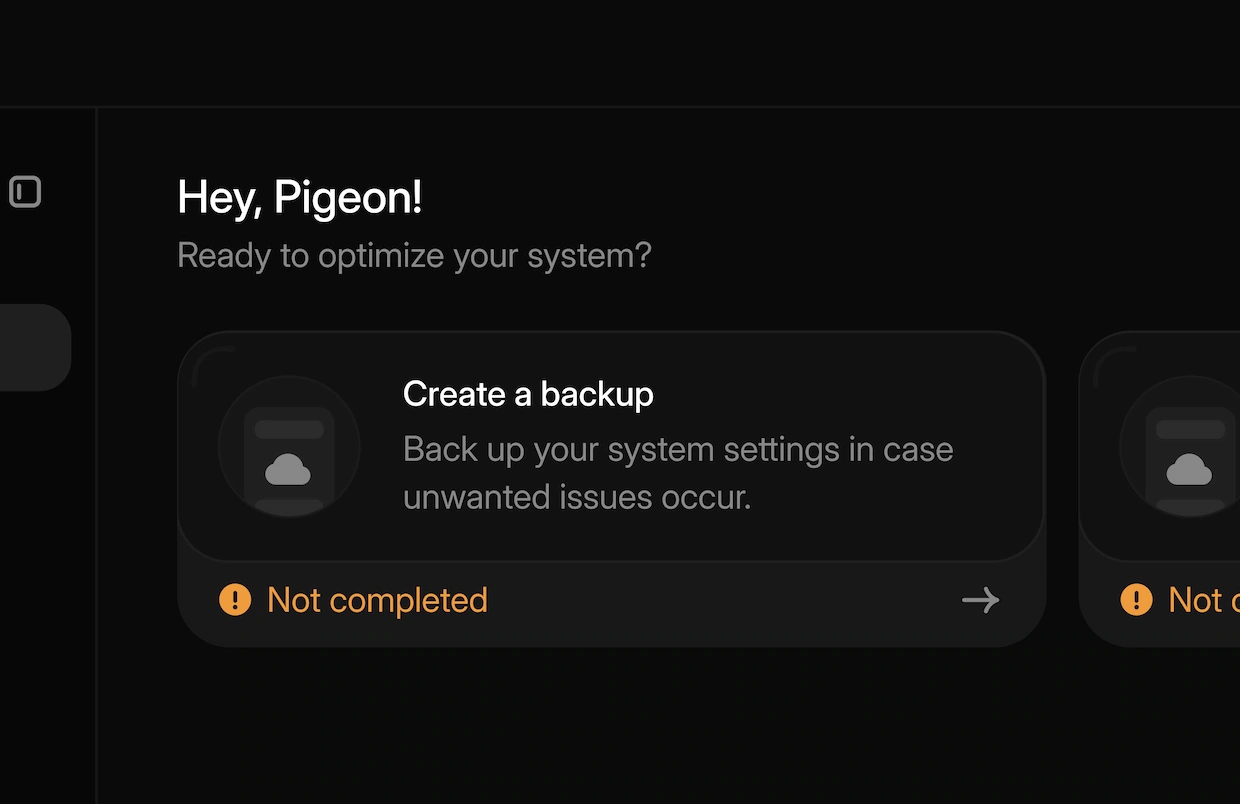Click the cloud icon on Create a backup card
This screenshot has width=1240, height=804.
click(288, 468)
